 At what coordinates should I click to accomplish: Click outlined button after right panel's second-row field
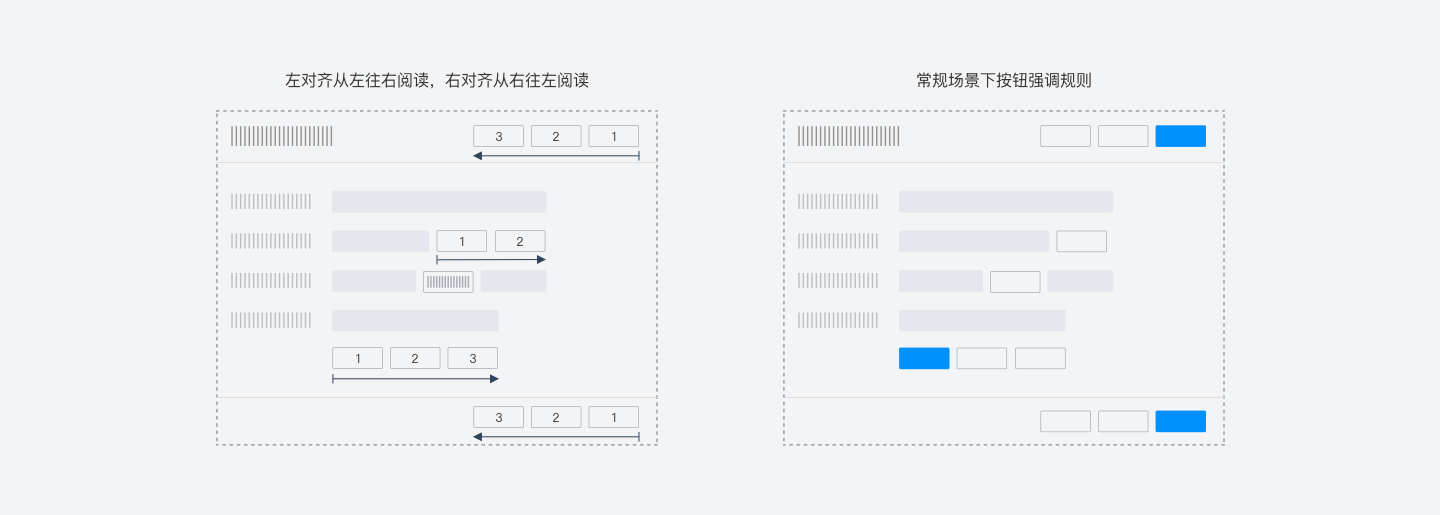(1081, 241)
